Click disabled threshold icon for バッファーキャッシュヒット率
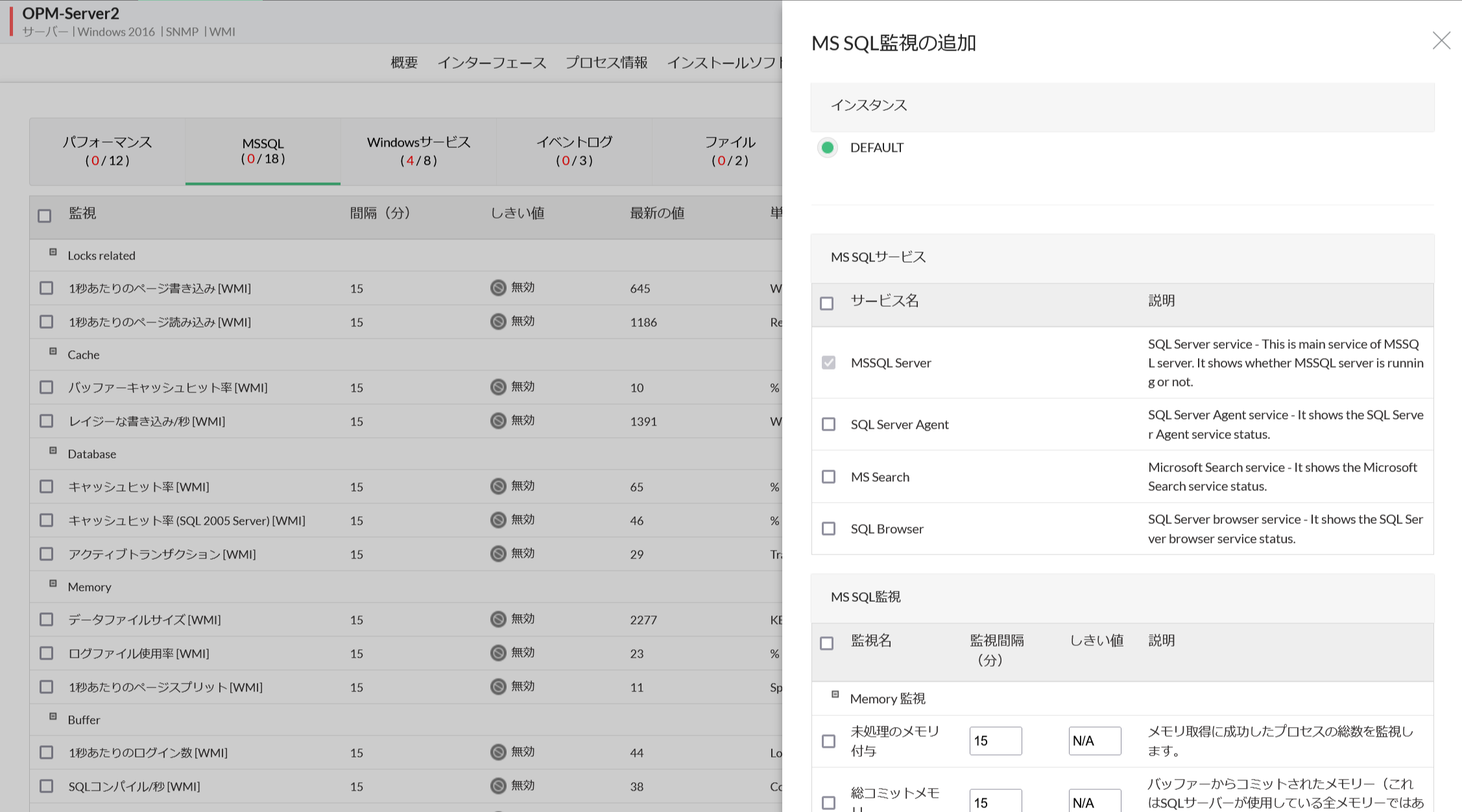The width and height of the screenshot is (1462, 812). point(498,387)
